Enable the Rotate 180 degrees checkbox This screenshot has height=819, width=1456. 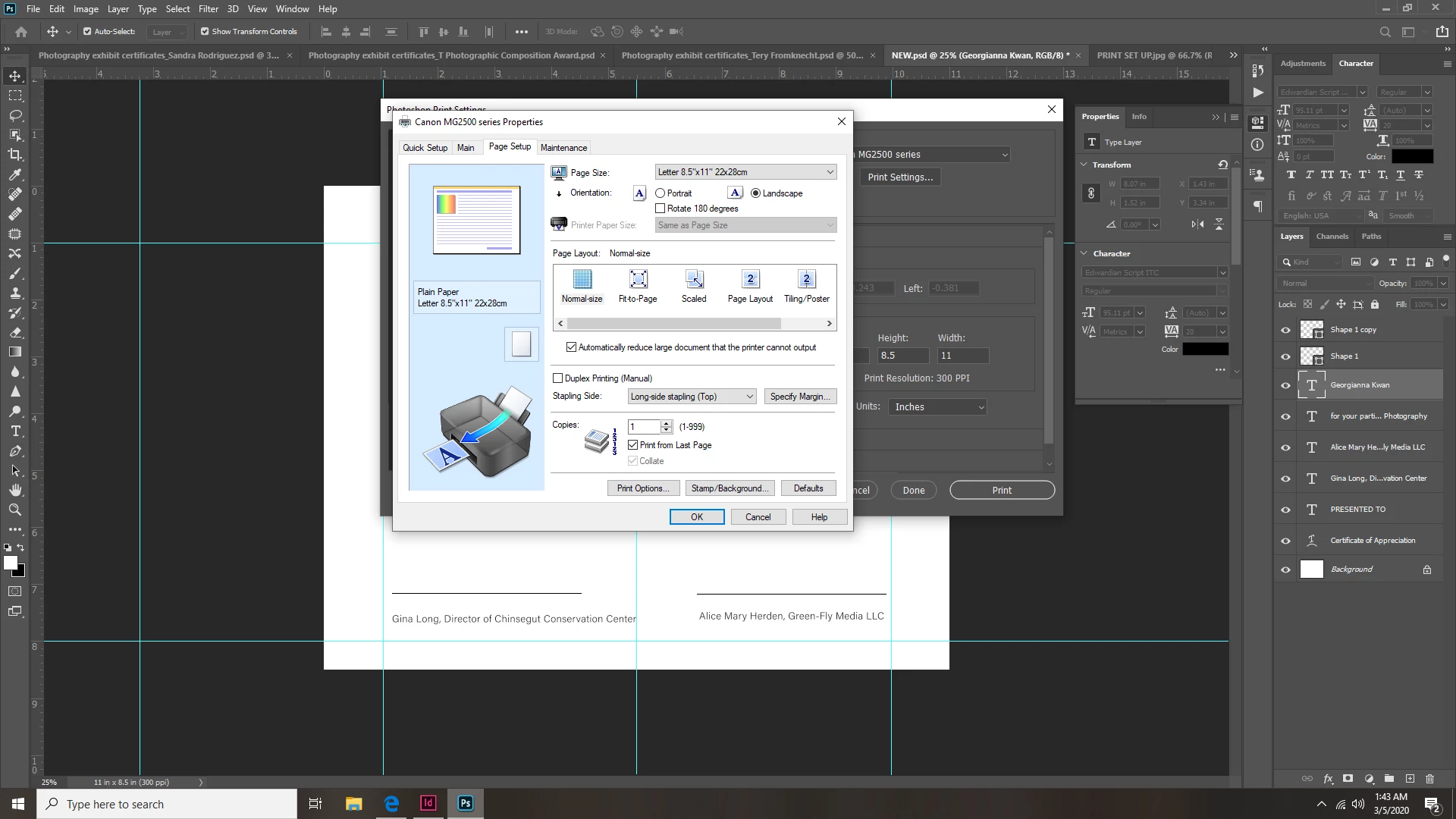(660, 209)
